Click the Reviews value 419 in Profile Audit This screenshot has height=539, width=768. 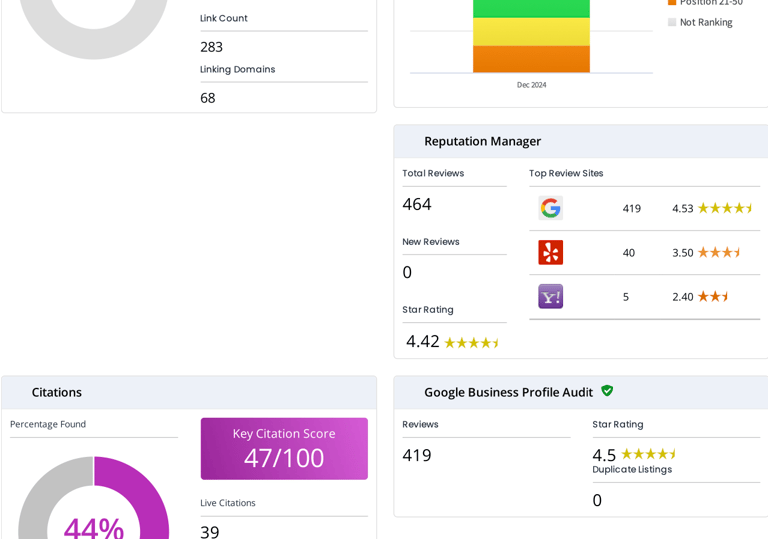click(x=417, y=455)
